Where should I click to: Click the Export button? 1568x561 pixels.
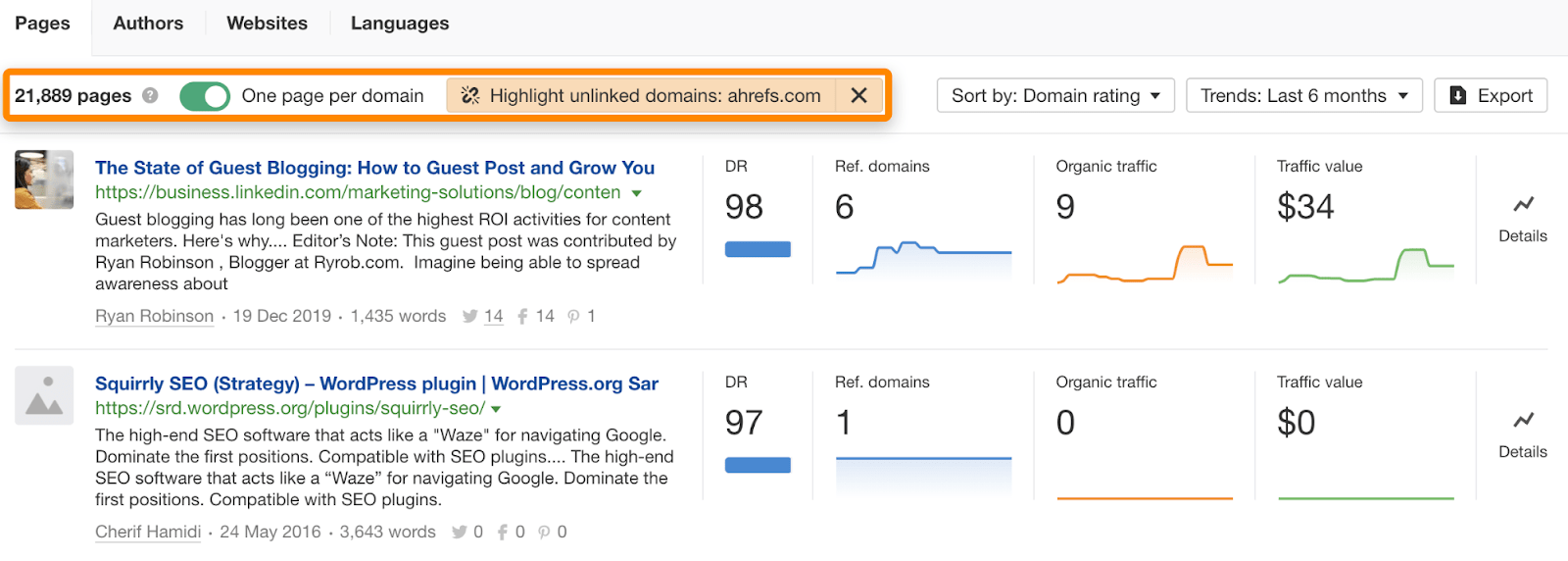tap(1491, 95)
